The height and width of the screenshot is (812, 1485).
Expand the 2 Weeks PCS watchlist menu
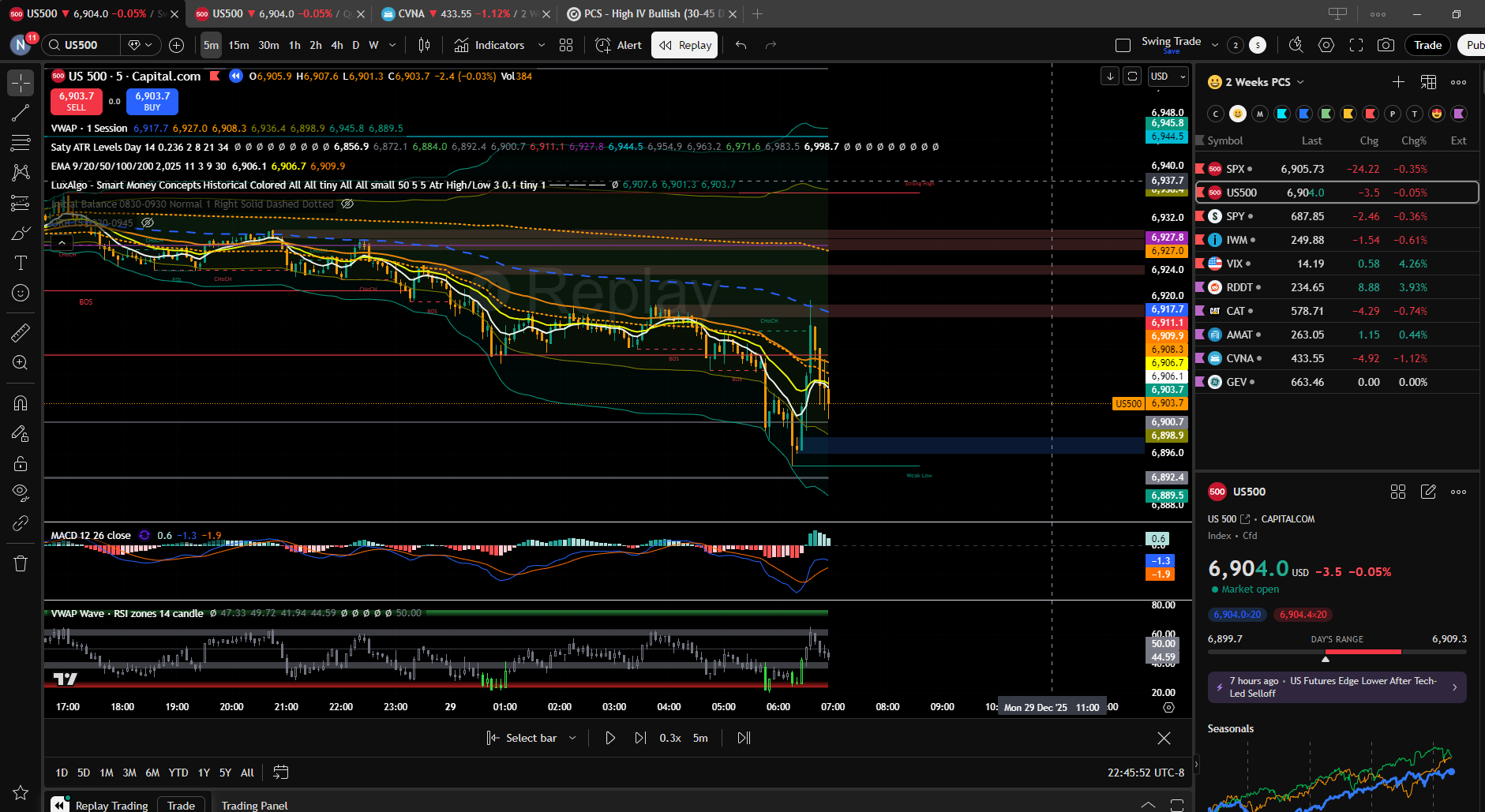1300,82
